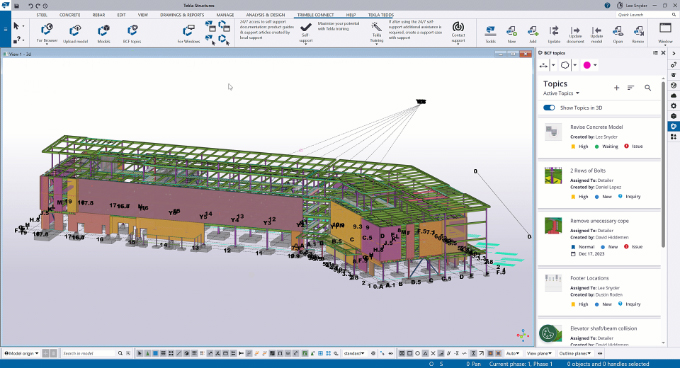Switch to the REBAR ribbon tab
Image resolution: width=680 pixels, height=368 pixels.
(x=99, y=15)
